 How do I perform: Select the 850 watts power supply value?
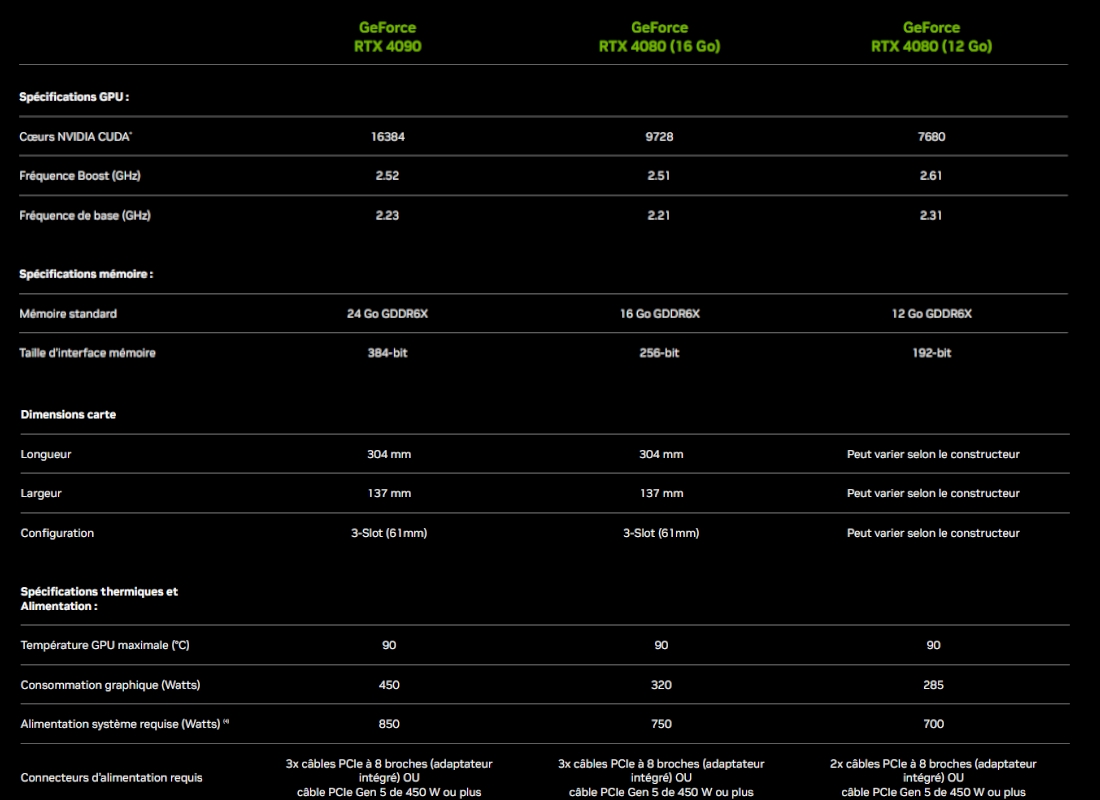389,724
